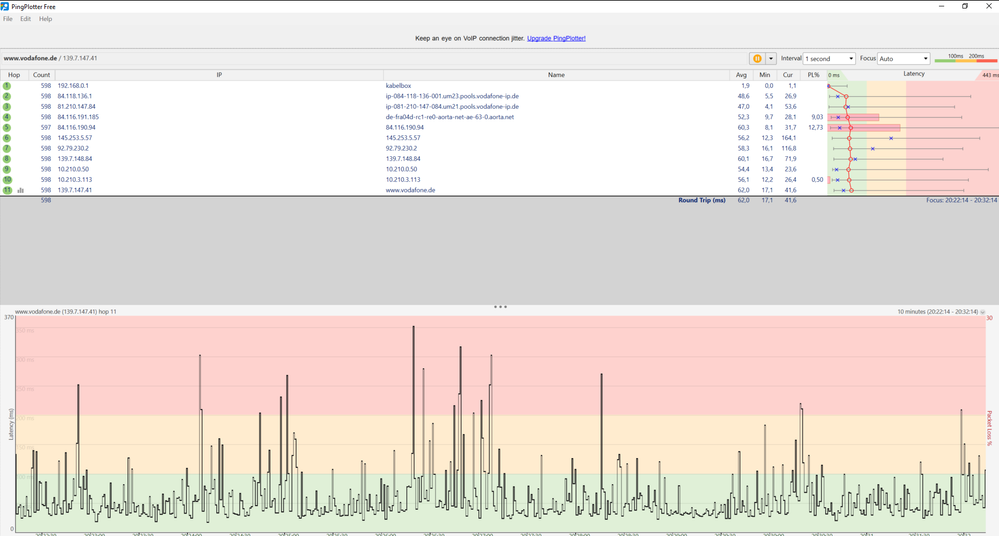999x536 pixels.
Task: Click the PL% column header
Action: 813,75
